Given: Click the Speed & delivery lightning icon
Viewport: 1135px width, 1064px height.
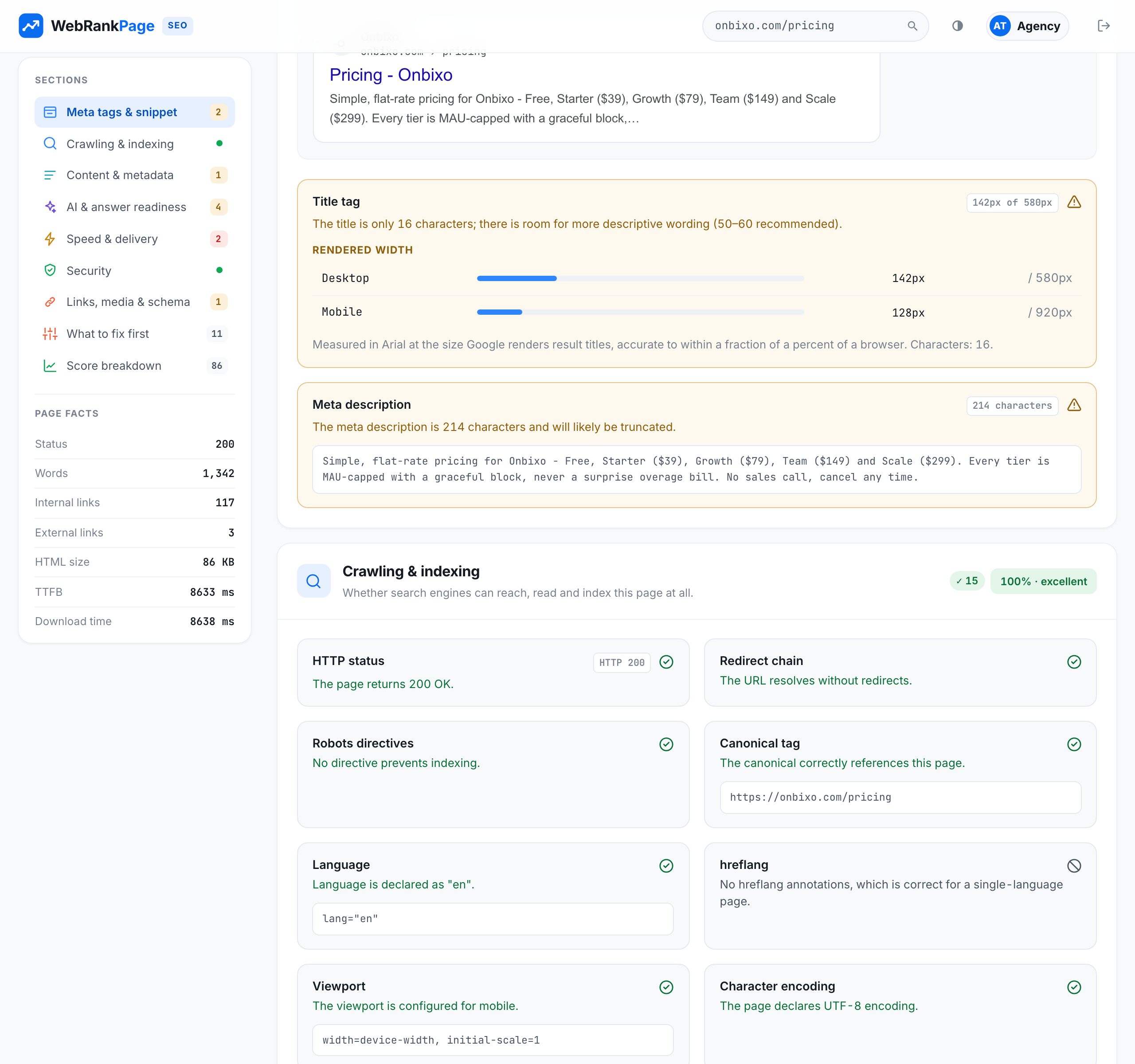Looking at the screenshot, I should coord(50,239).
